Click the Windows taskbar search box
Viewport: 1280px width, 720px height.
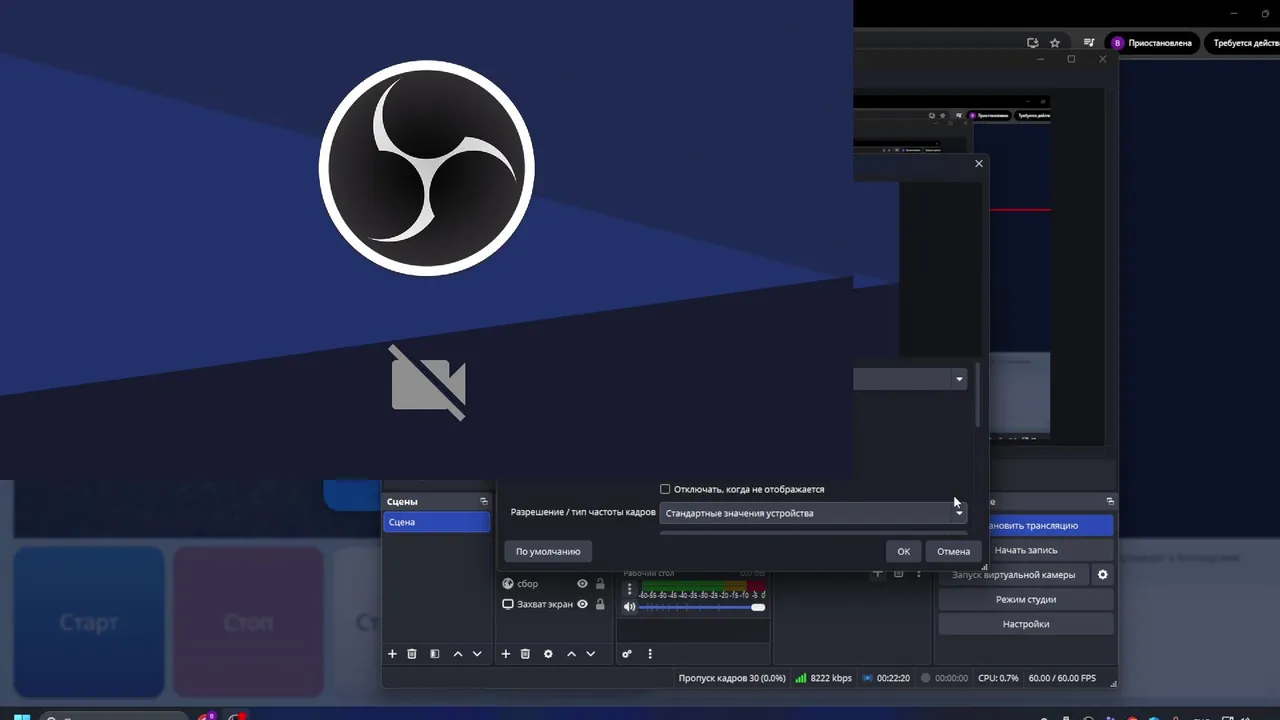point(113,716)
